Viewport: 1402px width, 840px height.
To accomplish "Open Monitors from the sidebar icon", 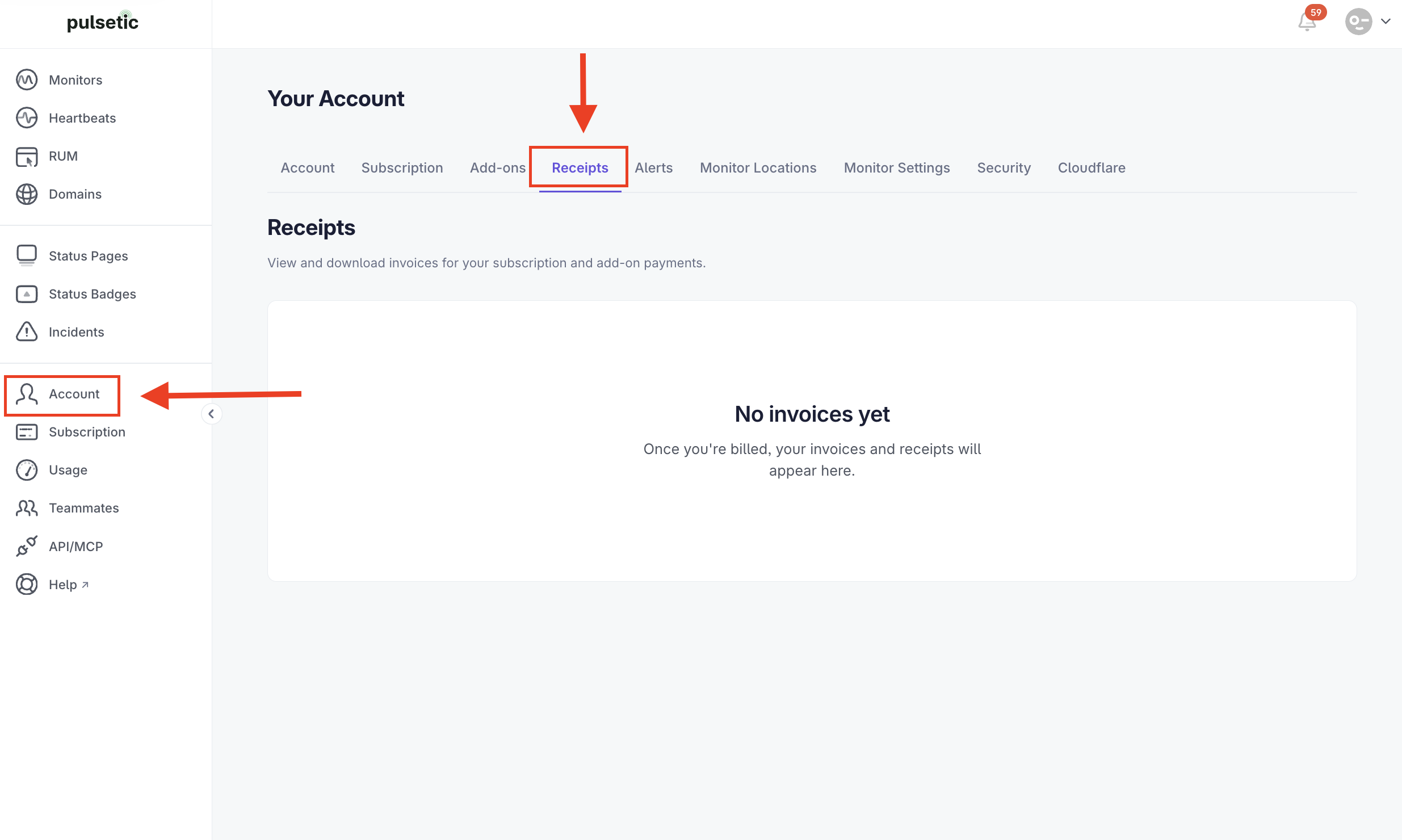I will 27,80.
